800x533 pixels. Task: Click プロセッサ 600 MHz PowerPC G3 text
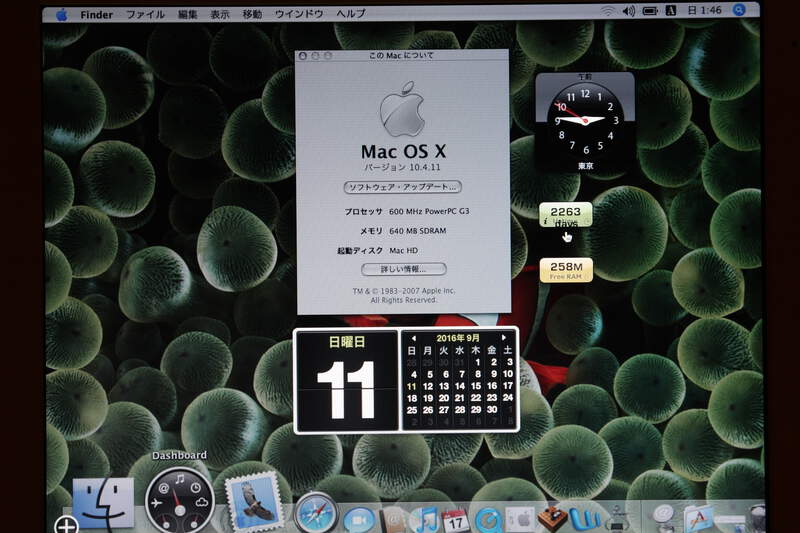[406, 211]
